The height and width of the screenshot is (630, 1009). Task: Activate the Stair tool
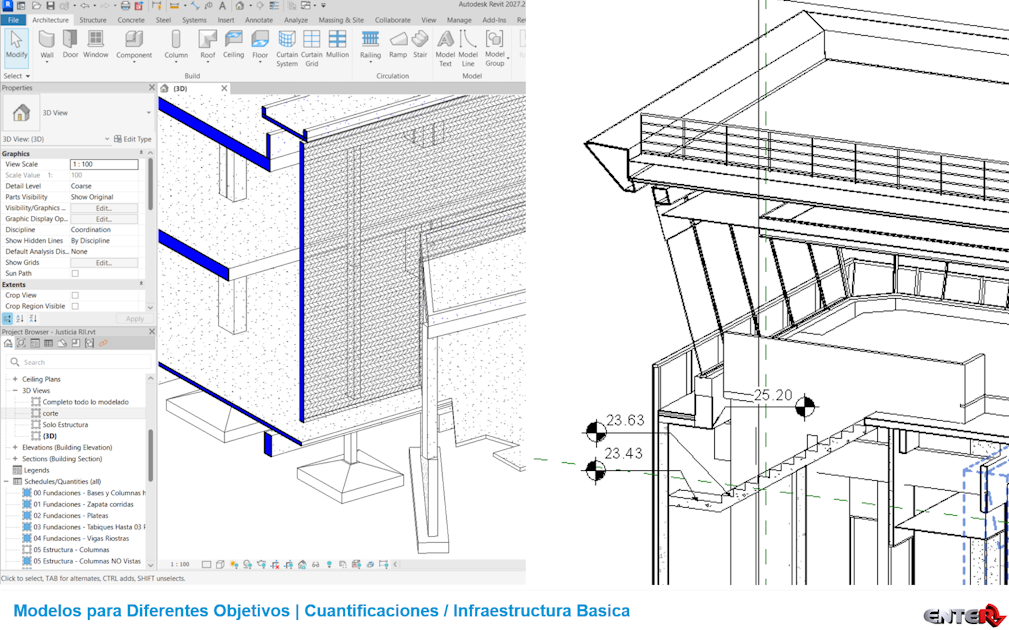[420, 44]
